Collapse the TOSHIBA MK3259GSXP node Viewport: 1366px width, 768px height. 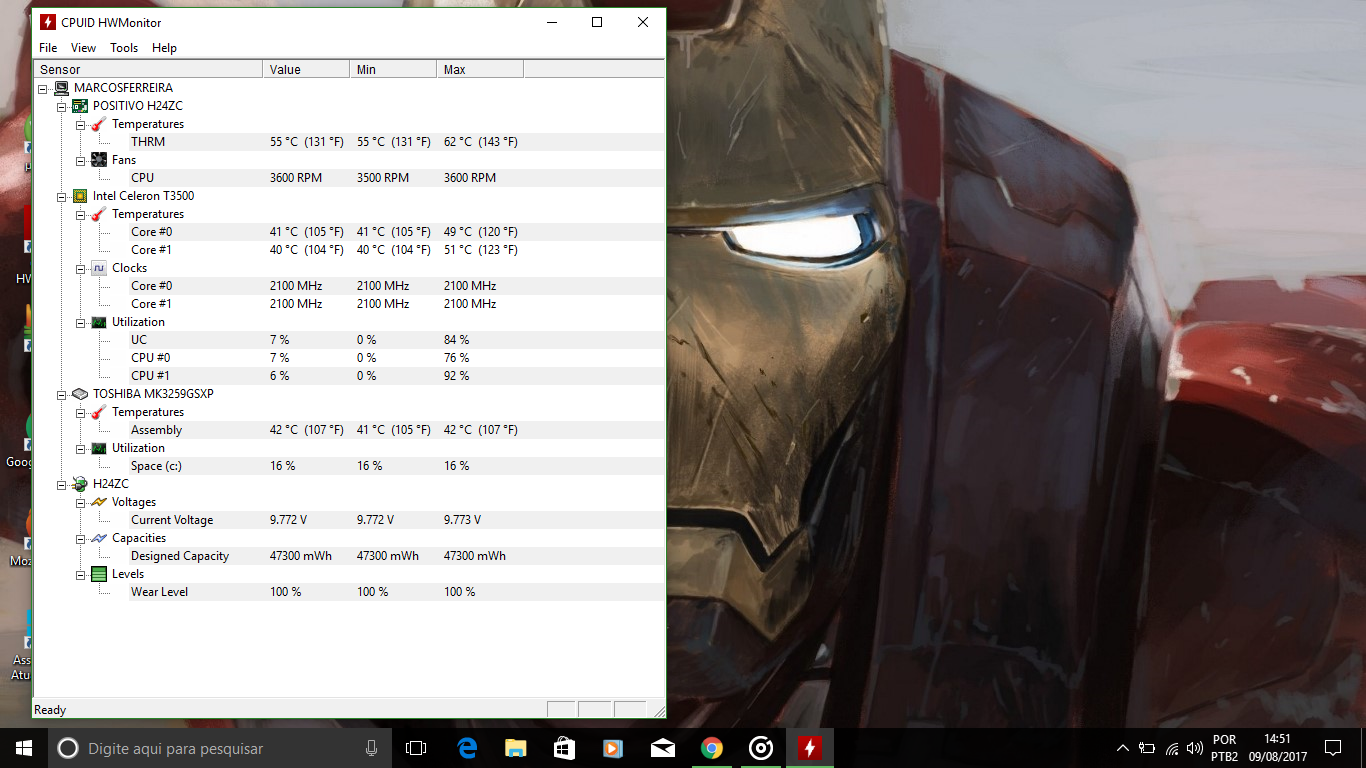click(61, 394)
